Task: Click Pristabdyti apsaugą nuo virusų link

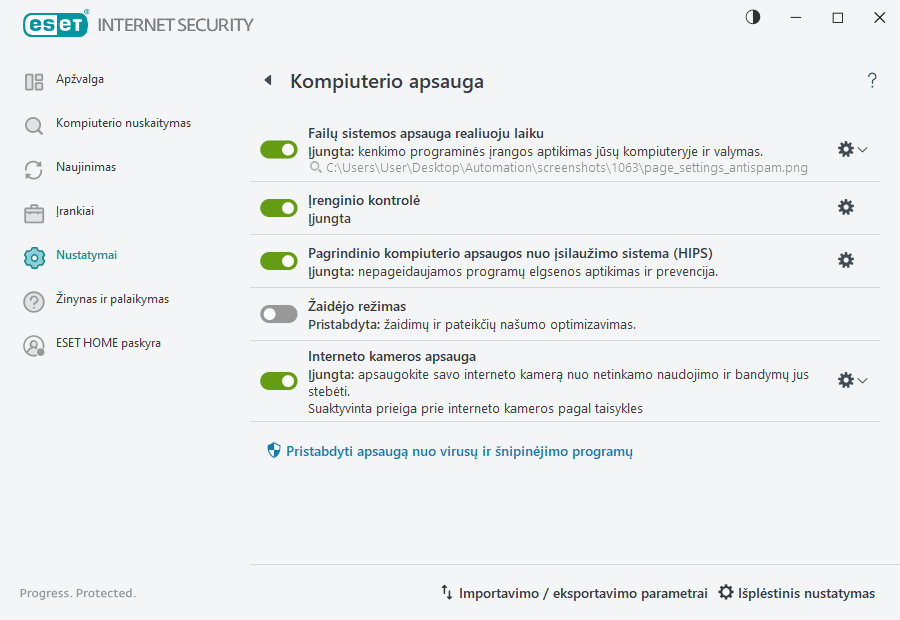Action: click(459, 452)
